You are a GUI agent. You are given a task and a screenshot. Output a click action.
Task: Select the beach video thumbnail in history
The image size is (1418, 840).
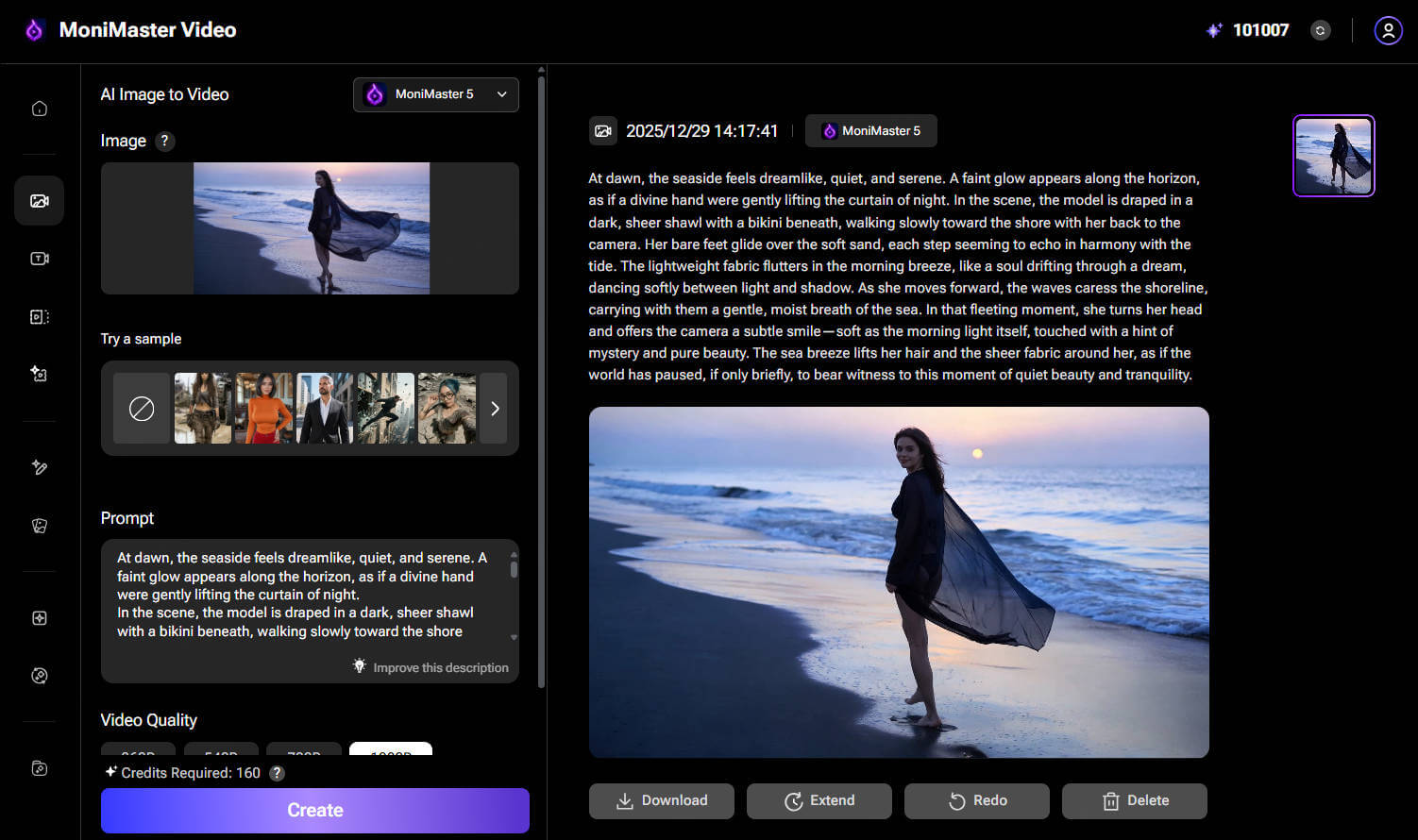click(1333, 156)
